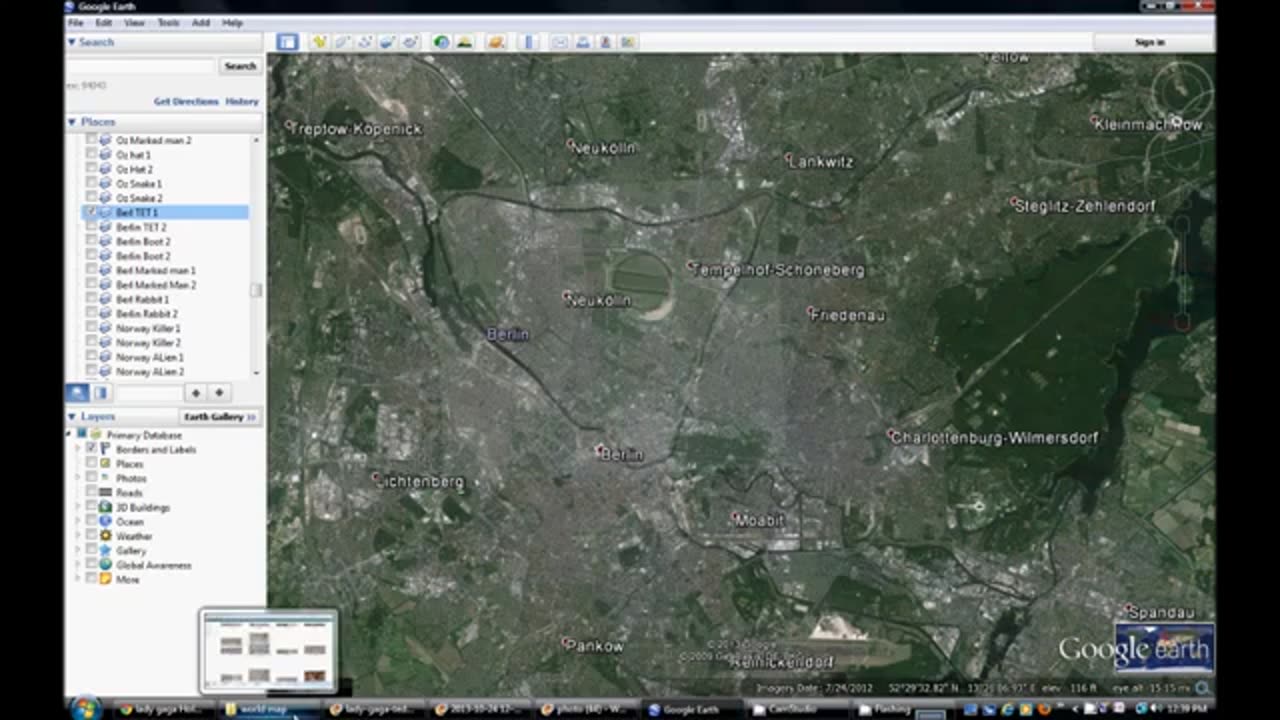Enable the Photos layer checkbox
This screenshot has width=1280, height=720.
click(x=91, y=478)
